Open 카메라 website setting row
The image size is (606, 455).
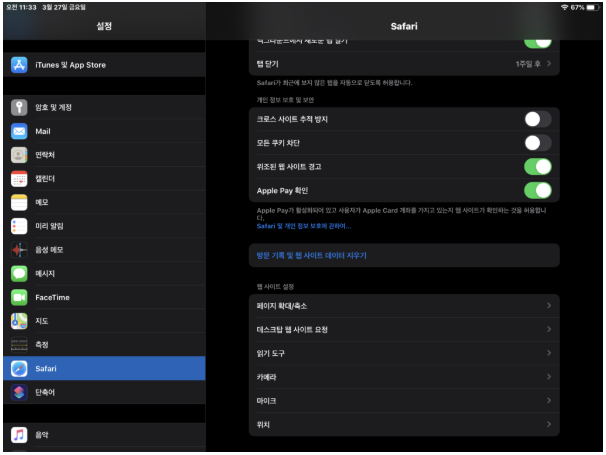point(404,377)
